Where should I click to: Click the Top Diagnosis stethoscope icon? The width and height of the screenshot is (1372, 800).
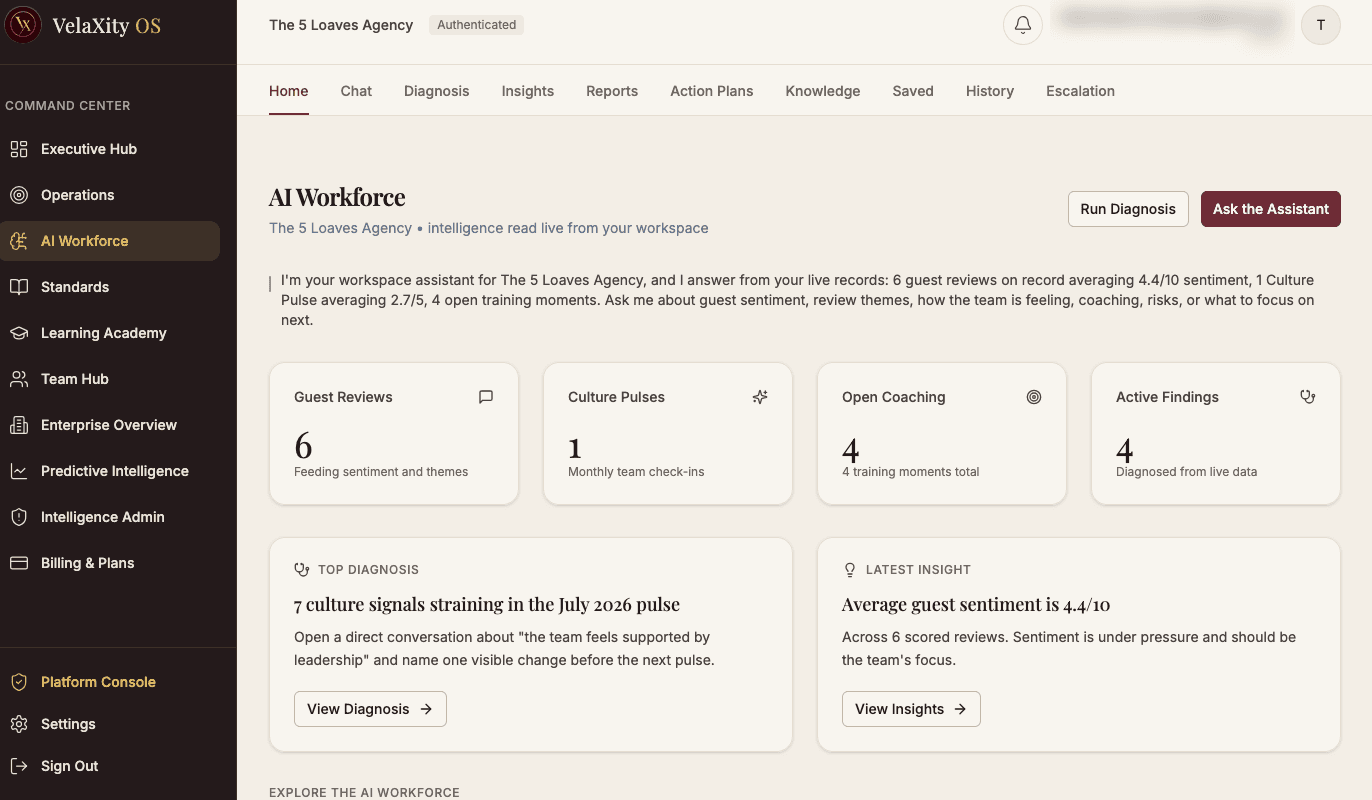coord(302,569)
